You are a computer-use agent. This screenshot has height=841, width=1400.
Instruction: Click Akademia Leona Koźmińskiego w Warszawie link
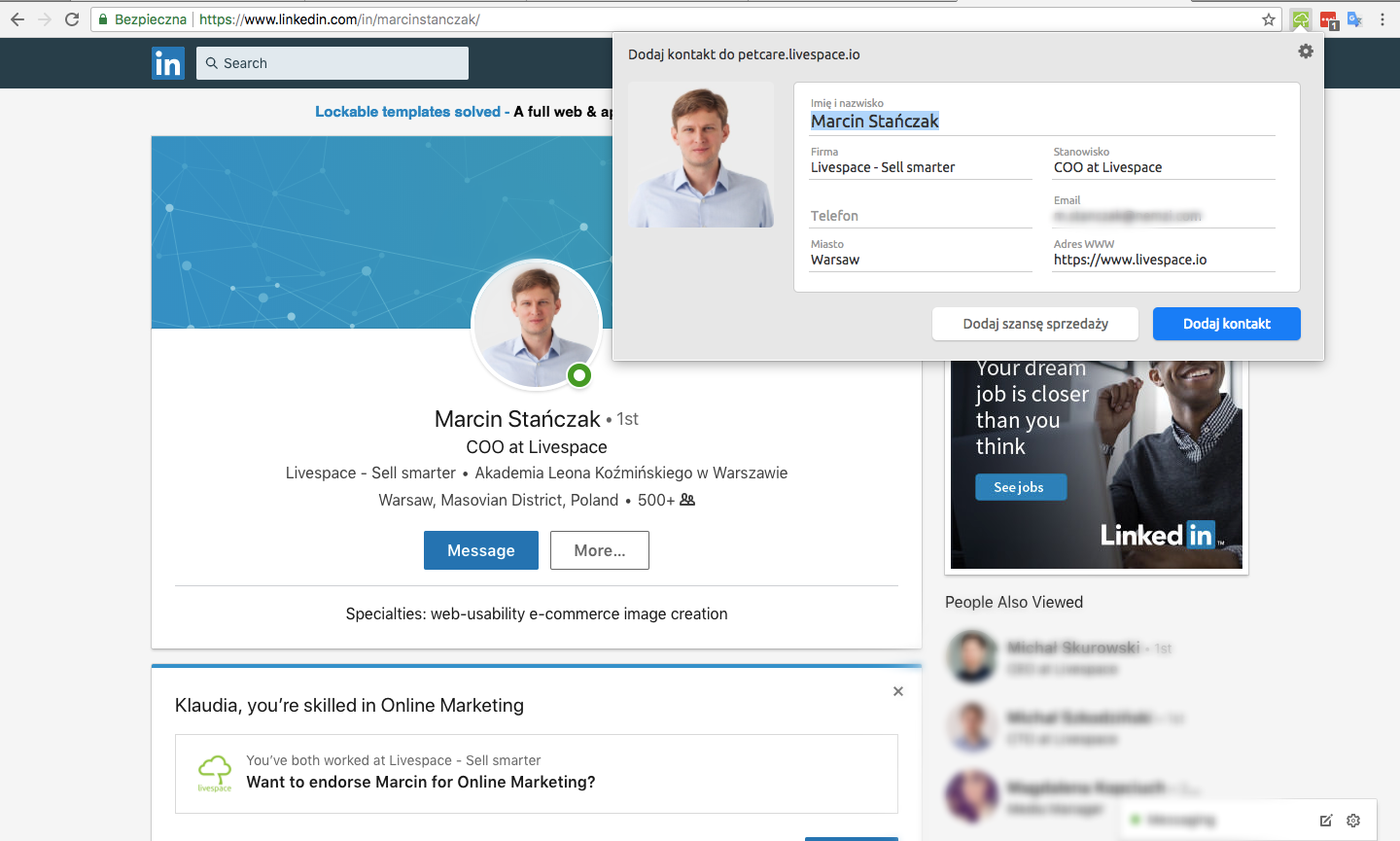(631, 473)
